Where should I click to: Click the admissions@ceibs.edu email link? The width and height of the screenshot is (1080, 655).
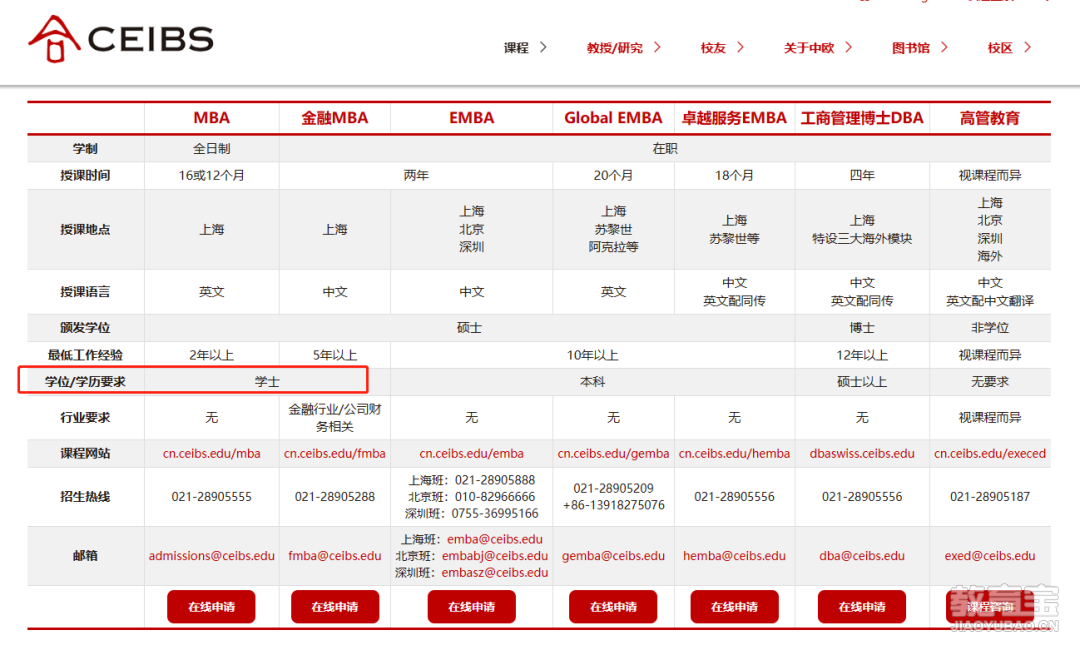211,556
